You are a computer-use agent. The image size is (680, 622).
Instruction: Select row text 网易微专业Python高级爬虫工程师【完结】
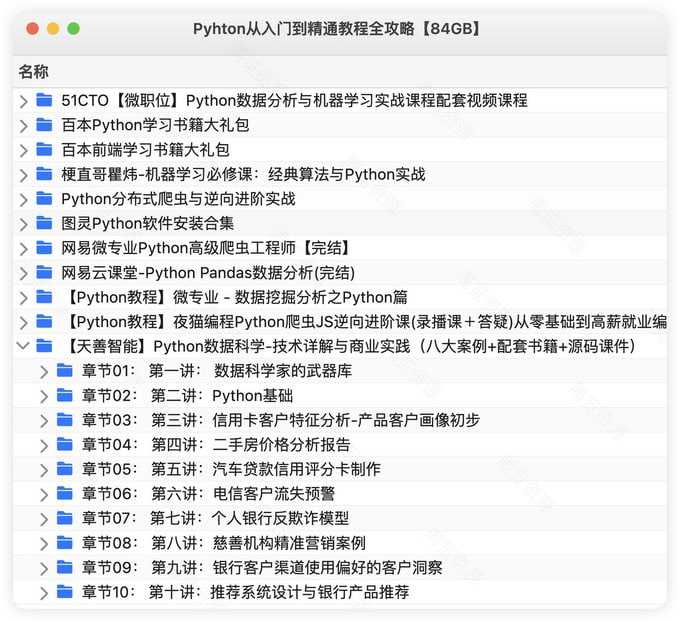point(207,248)
